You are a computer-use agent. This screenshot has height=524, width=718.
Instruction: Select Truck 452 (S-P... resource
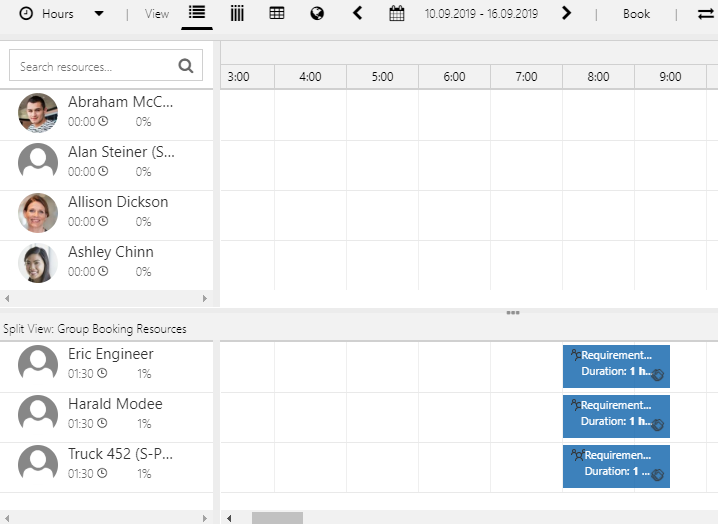[x=106, y=467]
